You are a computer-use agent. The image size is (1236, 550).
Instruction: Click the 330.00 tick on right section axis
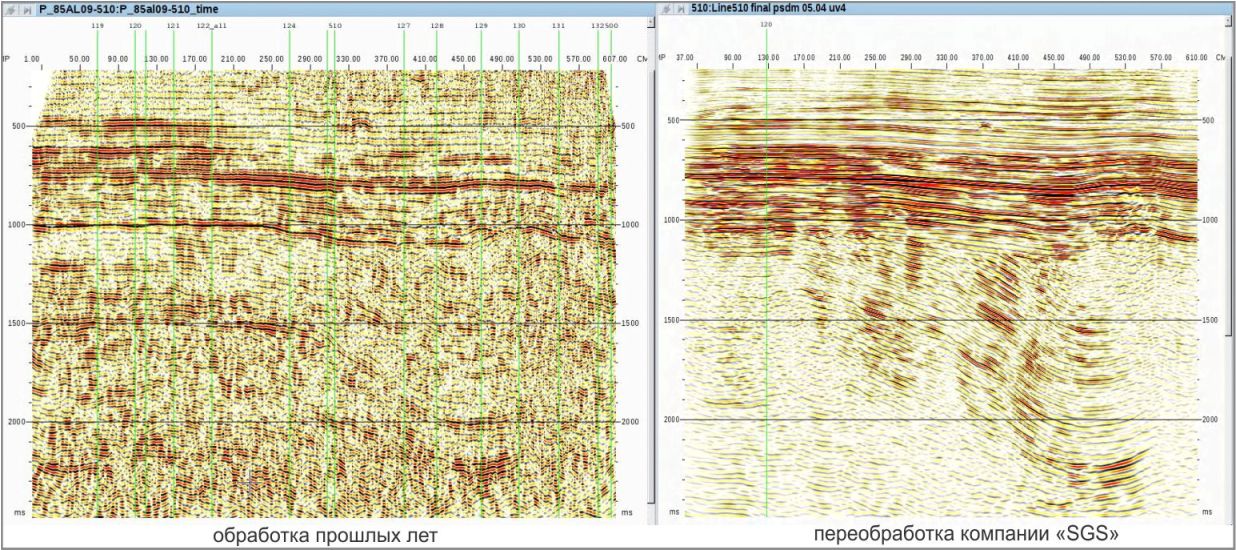[946, 58]
